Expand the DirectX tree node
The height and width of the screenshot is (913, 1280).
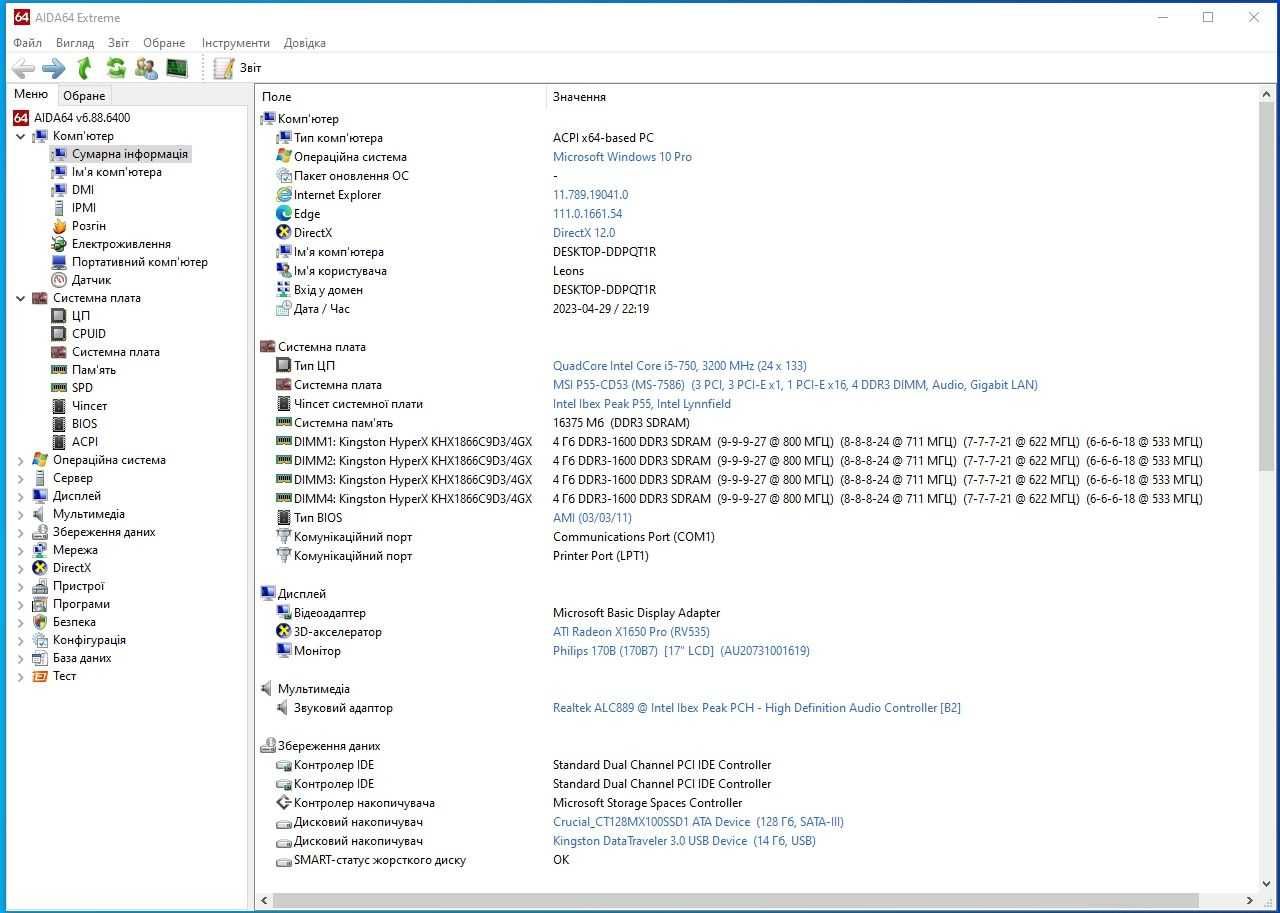pos(21,568)
